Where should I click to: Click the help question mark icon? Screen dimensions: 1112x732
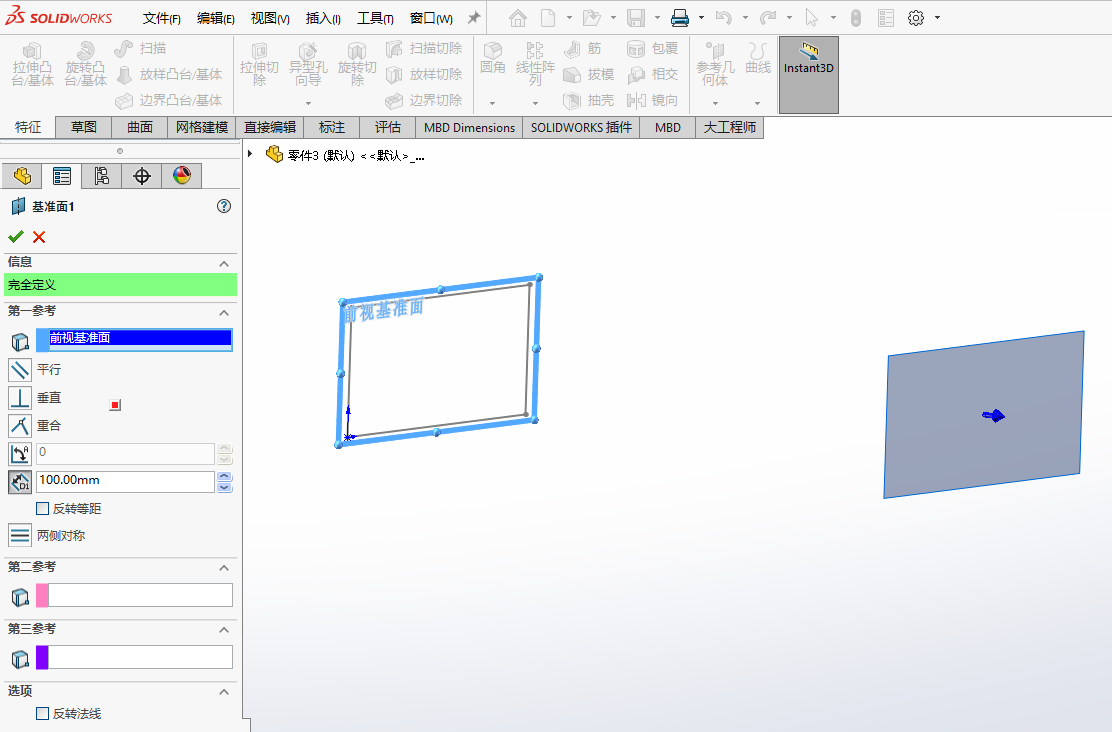pos(224,206)
